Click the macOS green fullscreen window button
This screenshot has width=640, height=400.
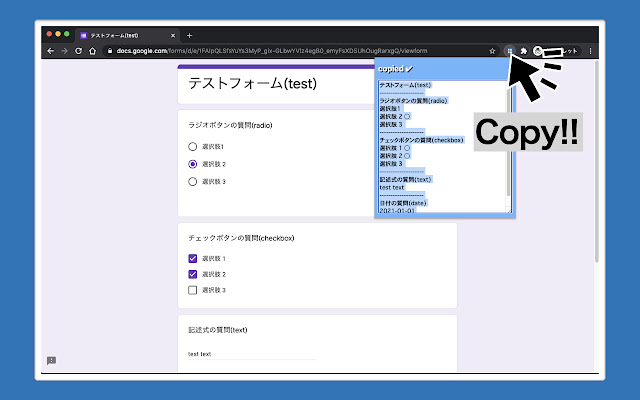pos(67,34)
